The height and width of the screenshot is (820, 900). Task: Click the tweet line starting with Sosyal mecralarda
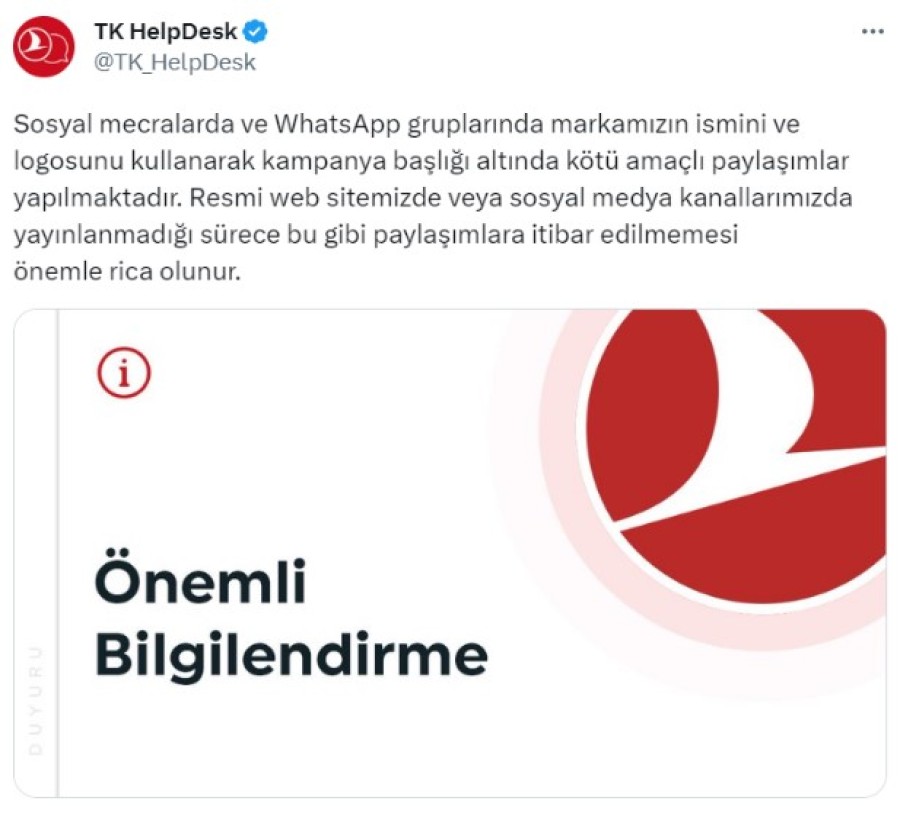[x=406, y=124]
